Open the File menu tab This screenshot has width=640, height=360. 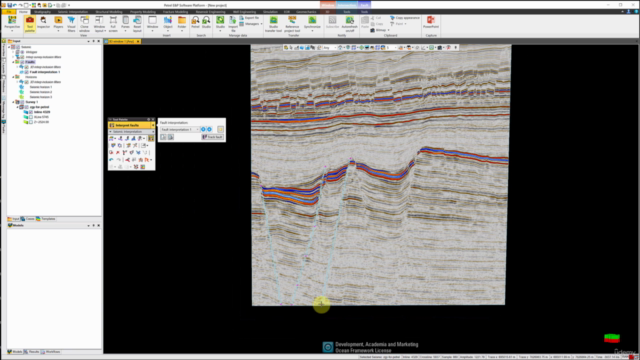pos(9,12)
